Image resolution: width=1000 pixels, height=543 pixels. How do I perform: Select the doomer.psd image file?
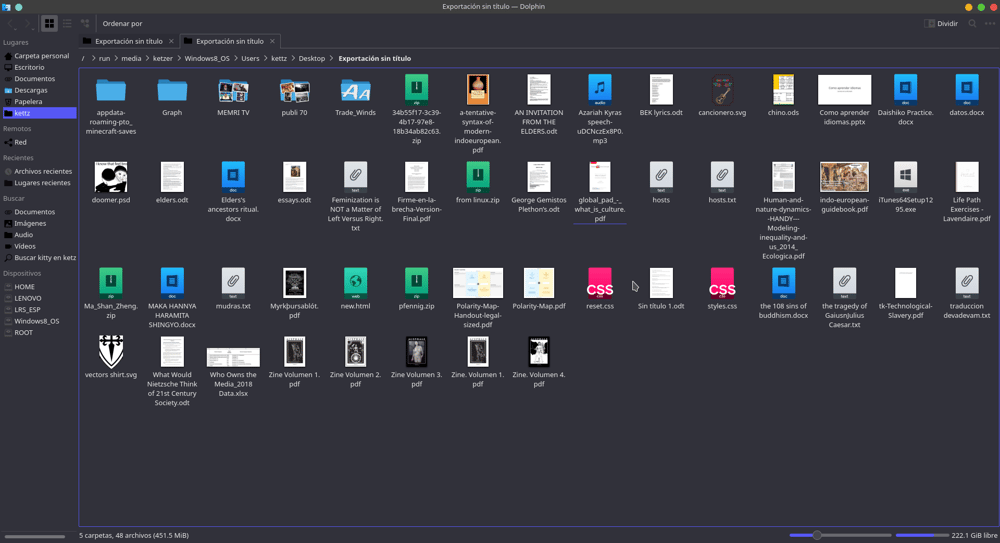tap(111, 177)
